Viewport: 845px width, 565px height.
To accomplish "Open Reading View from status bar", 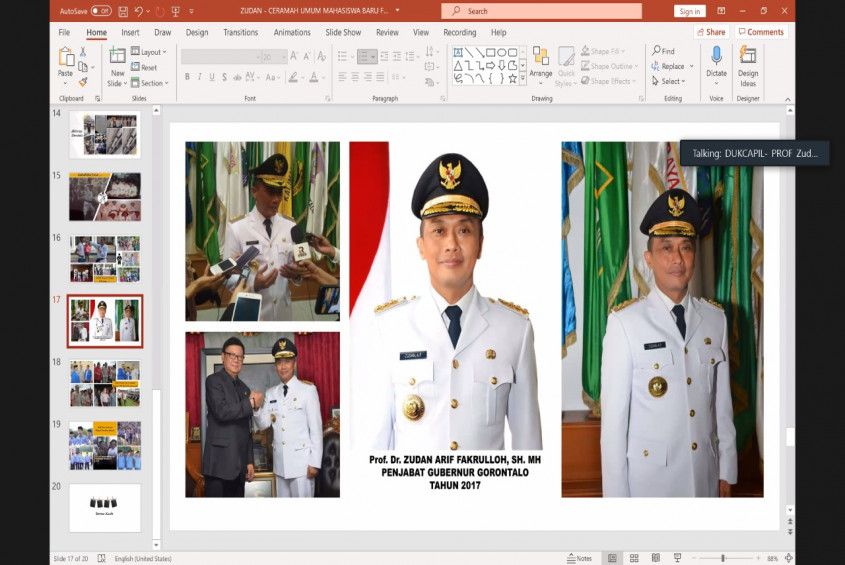I will tap(654, 558).
